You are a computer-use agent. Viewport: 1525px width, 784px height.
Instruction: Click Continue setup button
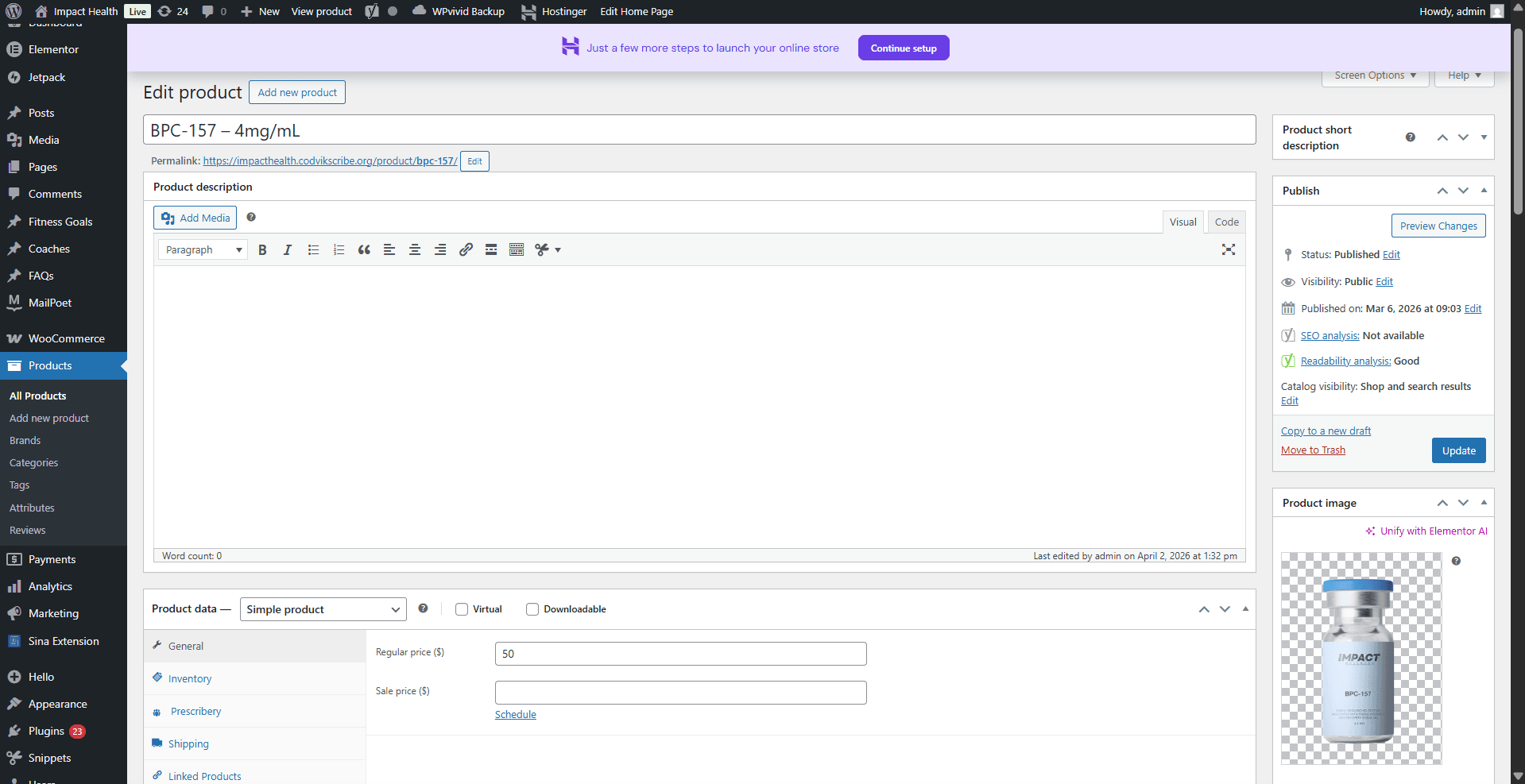tap(904, 48)
